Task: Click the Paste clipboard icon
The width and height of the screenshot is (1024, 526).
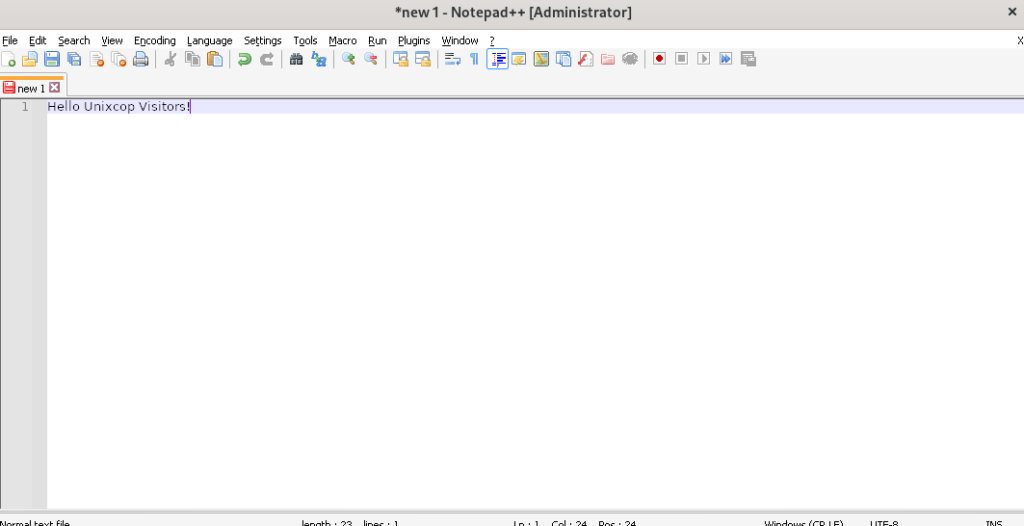Action: [215, 59]
